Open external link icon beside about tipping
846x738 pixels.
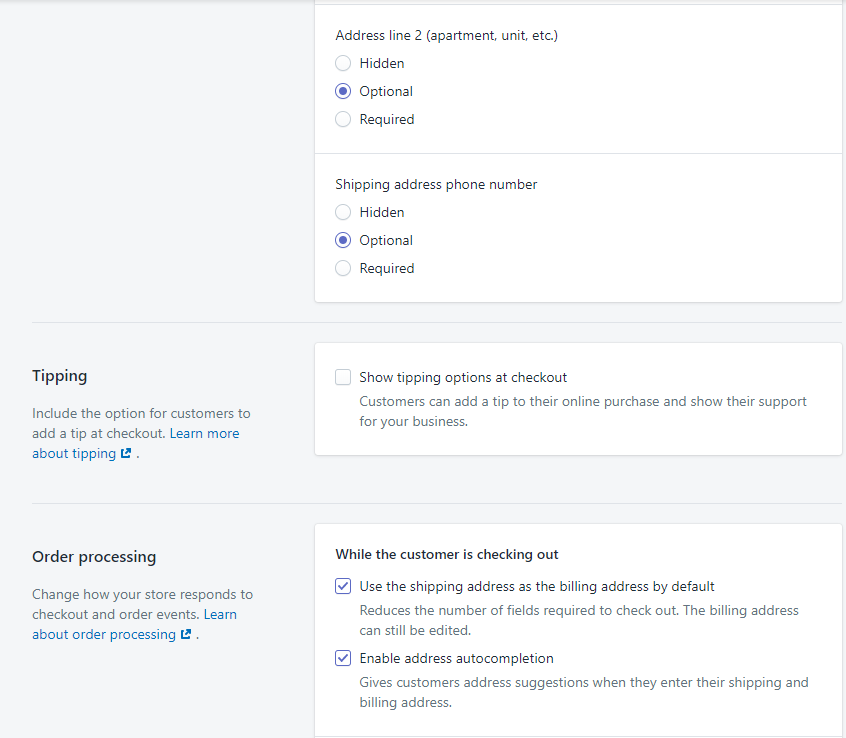126,454
